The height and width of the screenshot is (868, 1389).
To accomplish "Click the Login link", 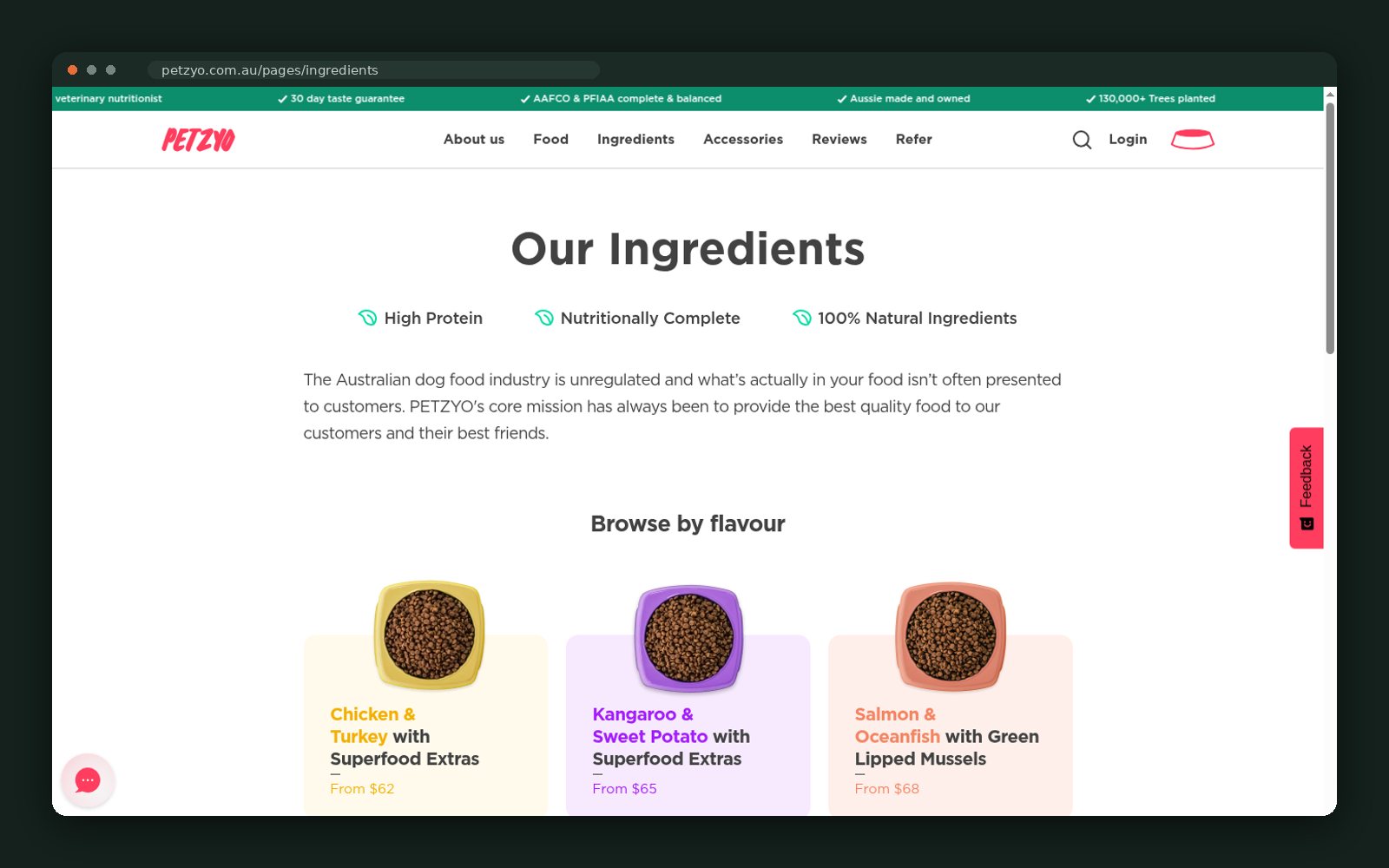I will click(1128, 139).
